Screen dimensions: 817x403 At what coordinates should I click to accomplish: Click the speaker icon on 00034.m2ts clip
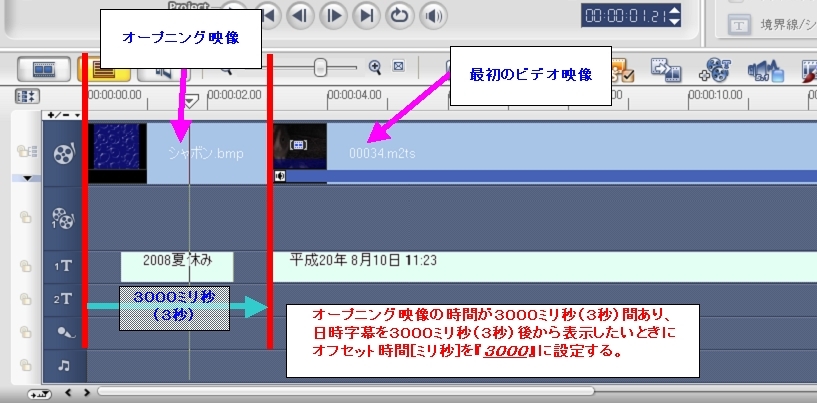(280, 176)
